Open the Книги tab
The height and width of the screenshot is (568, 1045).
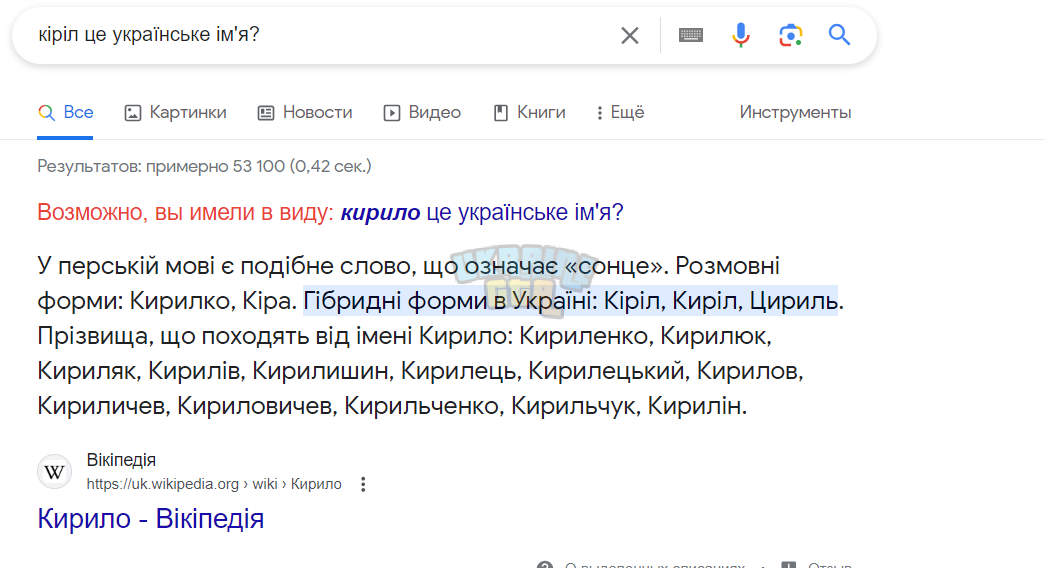pyautogui.click(x=529, y=113)
